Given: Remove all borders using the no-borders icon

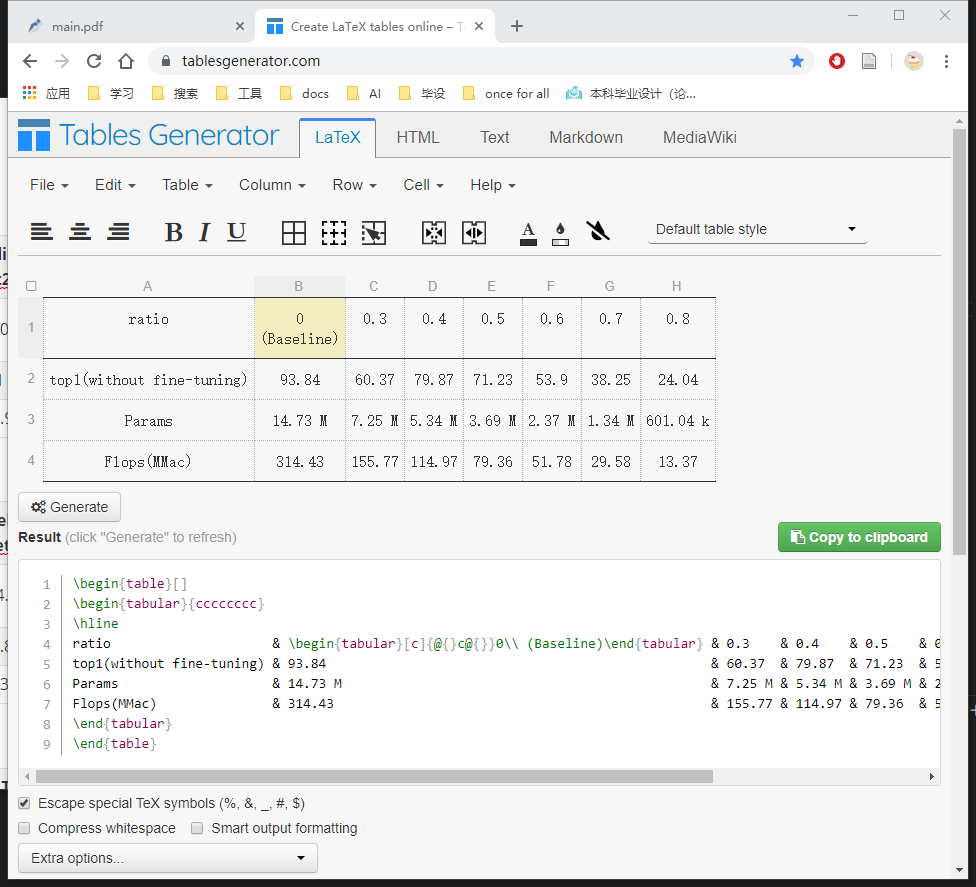Looking at the screenshot, I should (x=334, y=231).
